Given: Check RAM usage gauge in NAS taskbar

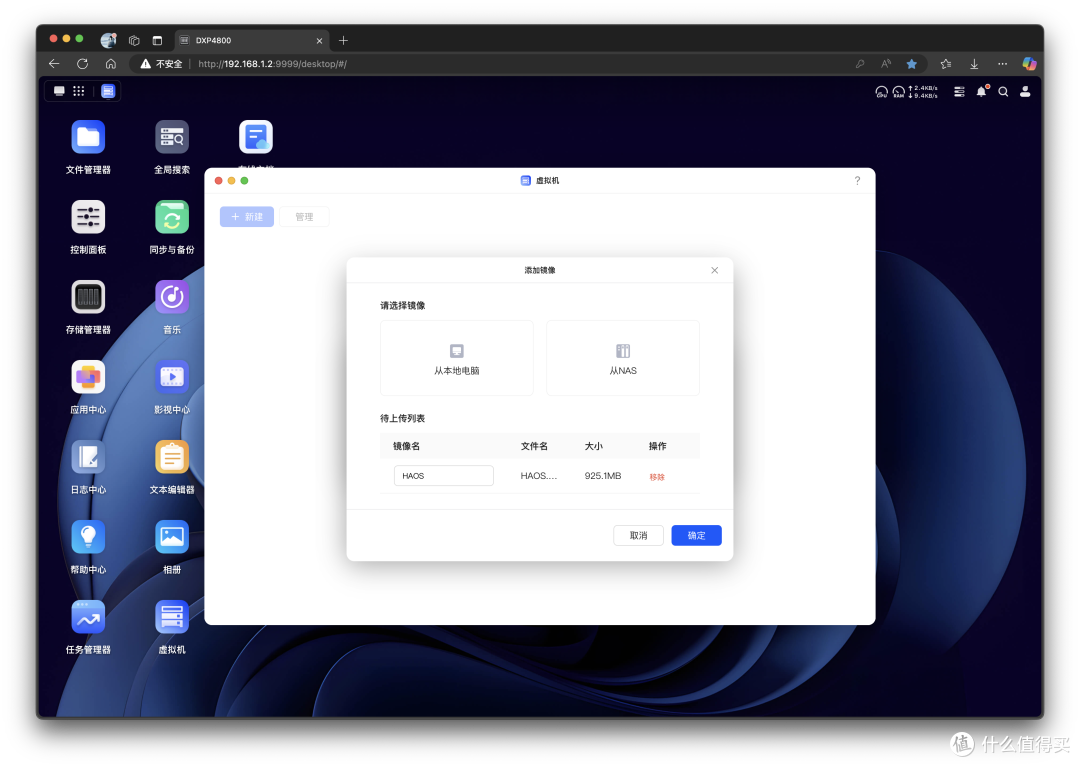Looking at the screenshot, I should 899,92.
